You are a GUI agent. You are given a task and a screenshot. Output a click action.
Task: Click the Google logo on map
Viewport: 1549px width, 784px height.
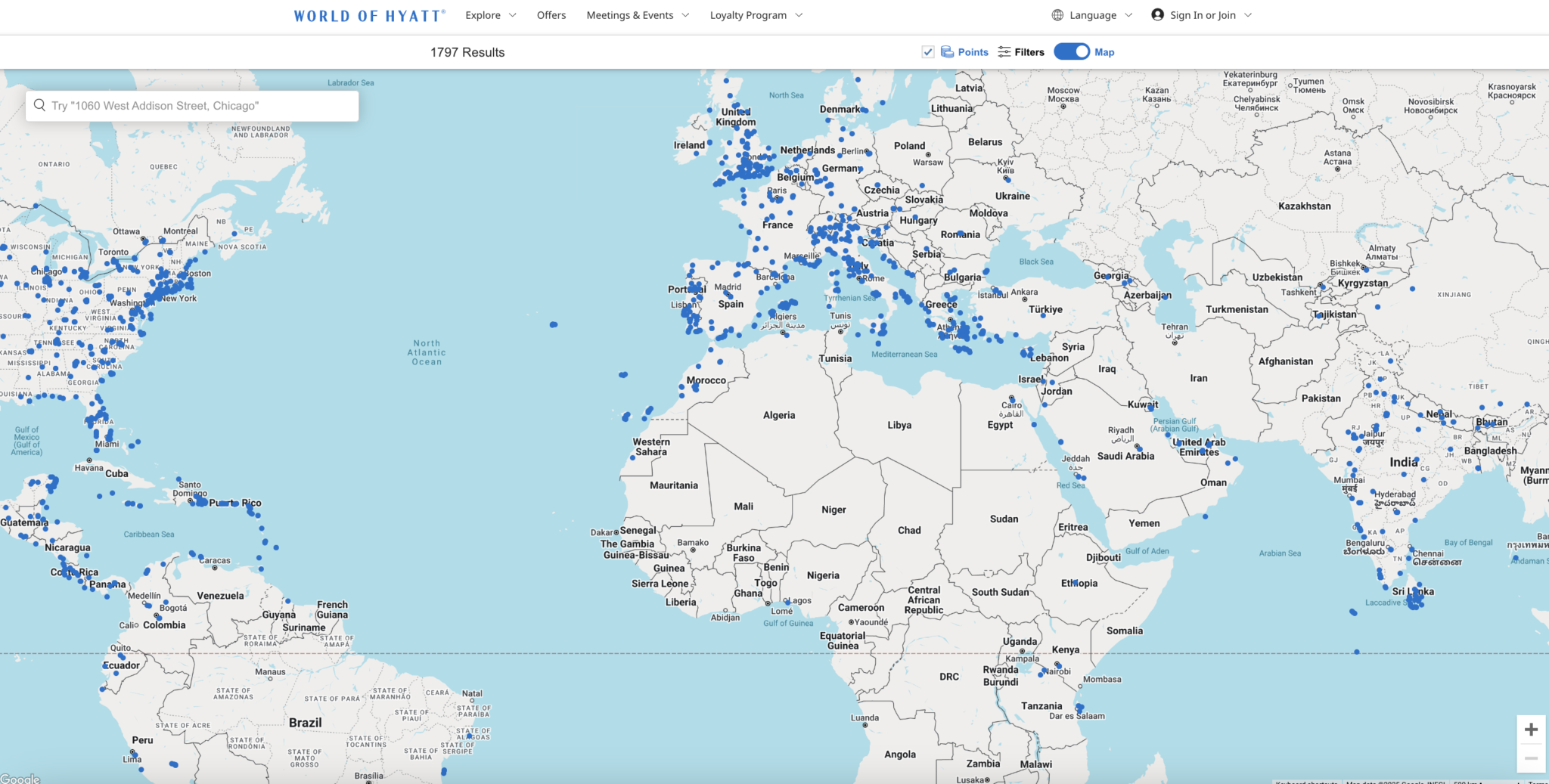[x=20, y=779]
